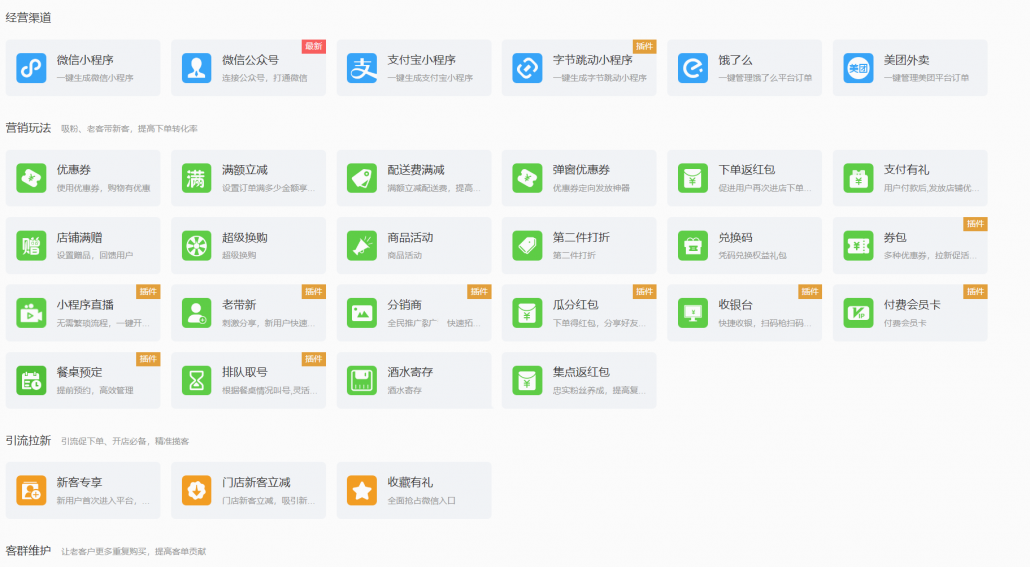1030x567 pixels.
Task: Click the 超级换购 icon
Action: [197, 245]
